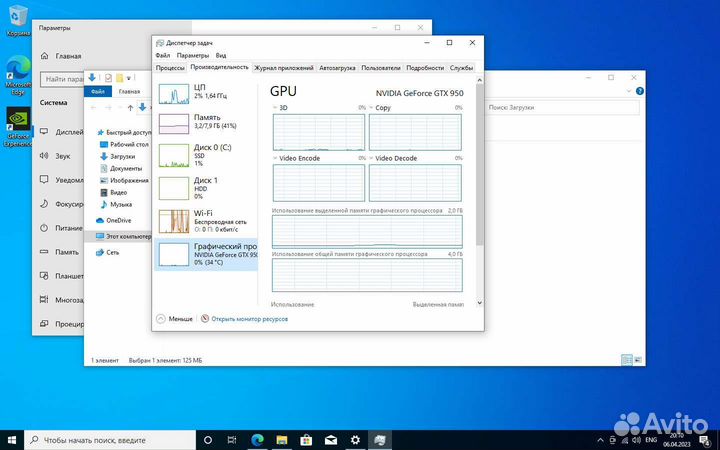Switch to Пользователи tab
This screenshot has height=450, width=720.
pyautogui.click(x=381, y=68)
